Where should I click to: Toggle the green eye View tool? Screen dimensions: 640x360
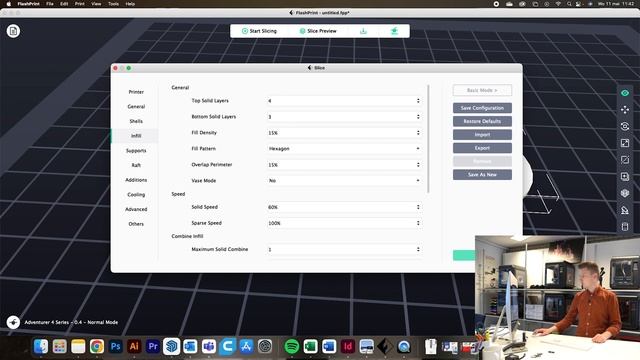tap(625, 93)
